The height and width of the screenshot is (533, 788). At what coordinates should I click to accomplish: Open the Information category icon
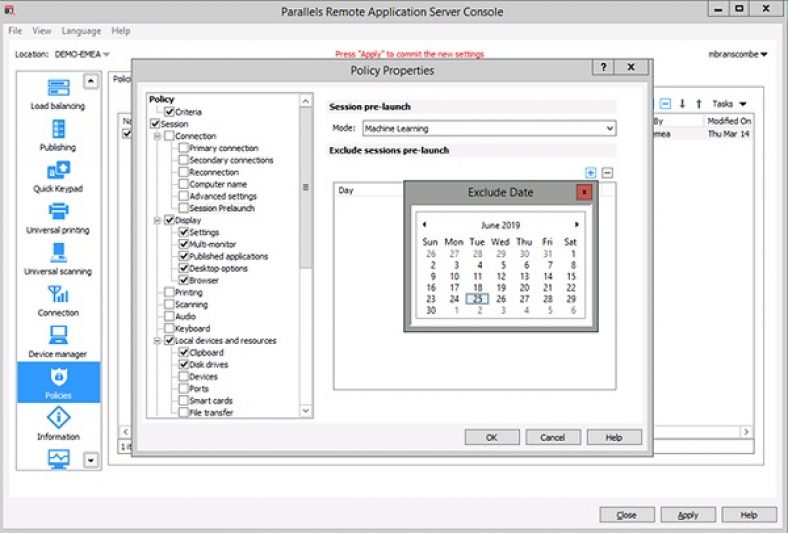pos(58,424)
